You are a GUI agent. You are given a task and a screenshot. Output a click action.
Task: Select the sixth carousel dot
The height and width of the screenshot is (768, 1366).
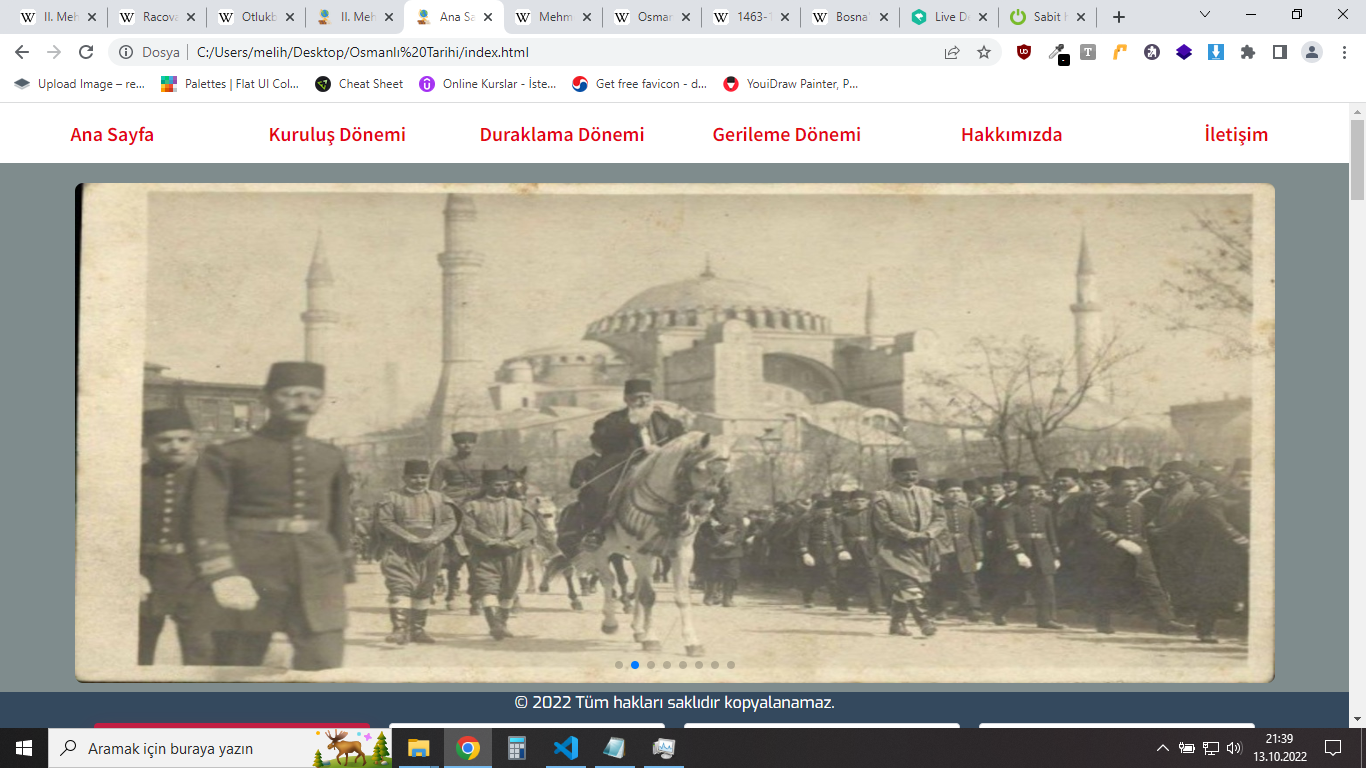coord(699,665)
